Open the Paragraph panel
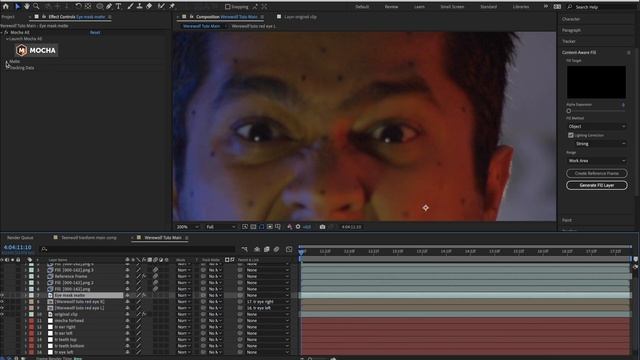Image resolution: width=640 pixels, height=360 pixels. [x=571, y=30]
